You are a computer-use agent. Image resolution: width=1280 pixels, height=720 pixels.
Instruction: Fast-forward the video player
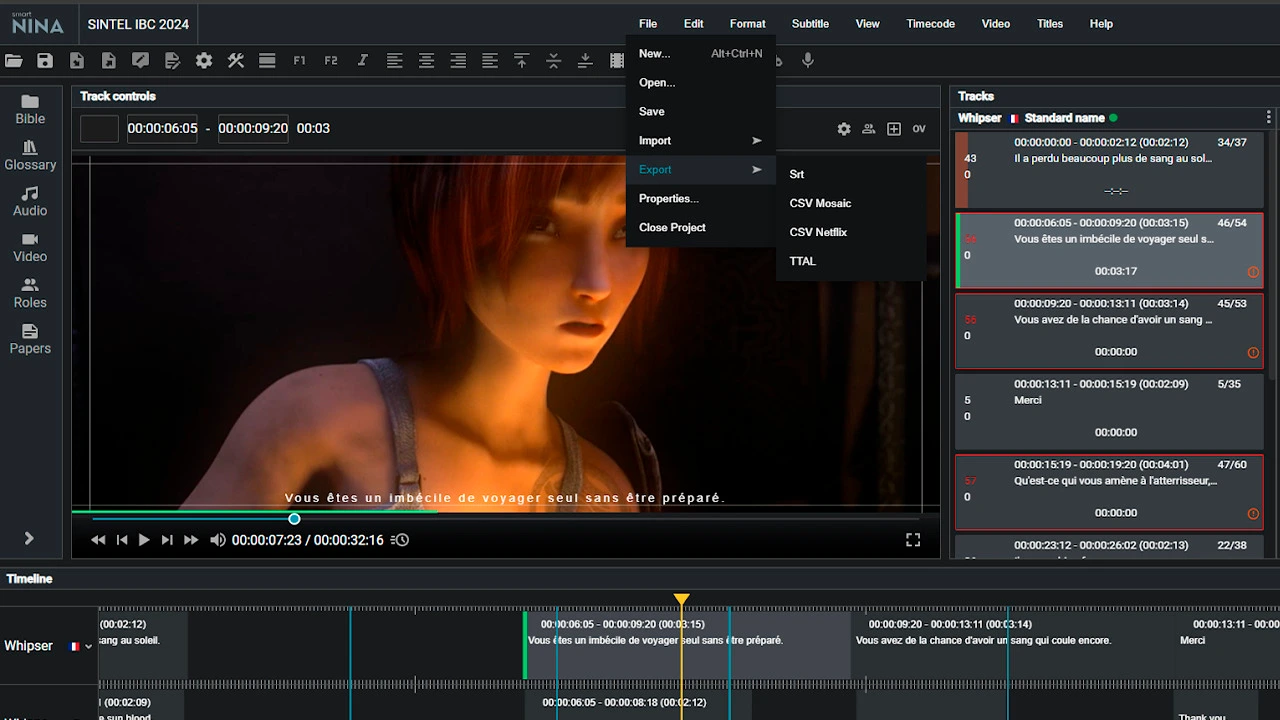pos(191,540)
